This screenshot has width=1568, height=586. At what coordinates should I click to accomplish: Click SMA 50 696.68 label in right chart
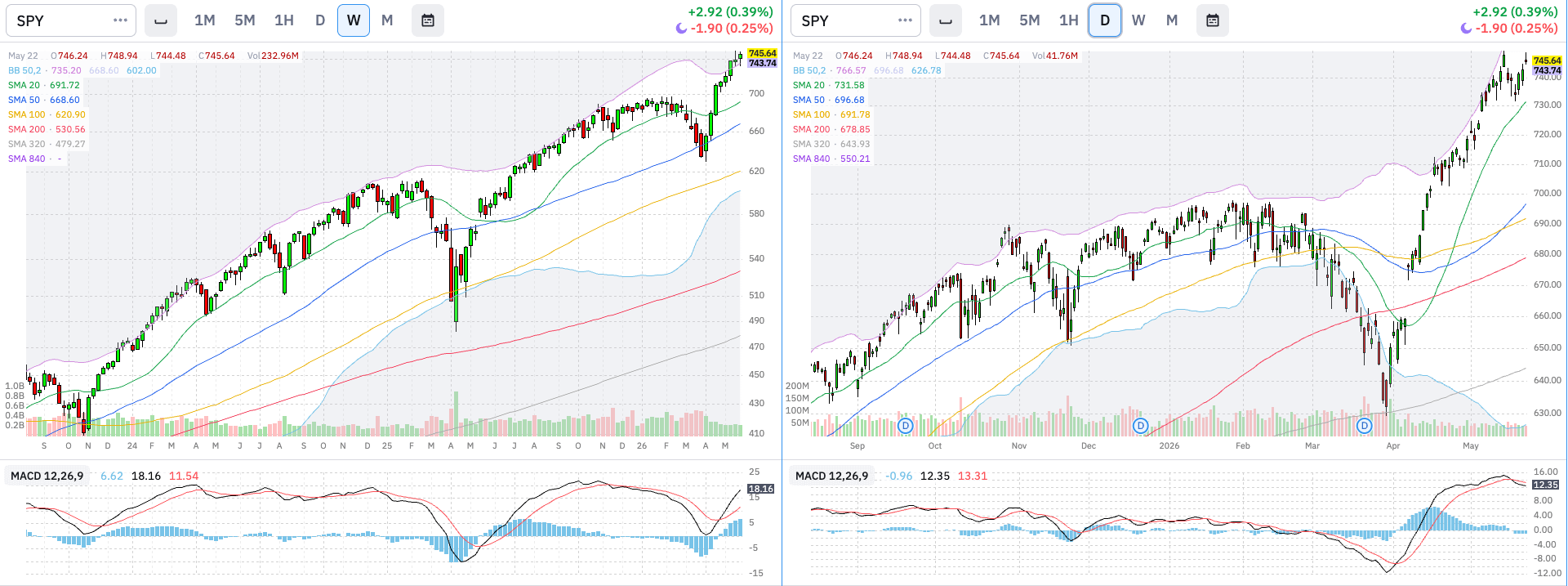point(828,100)
